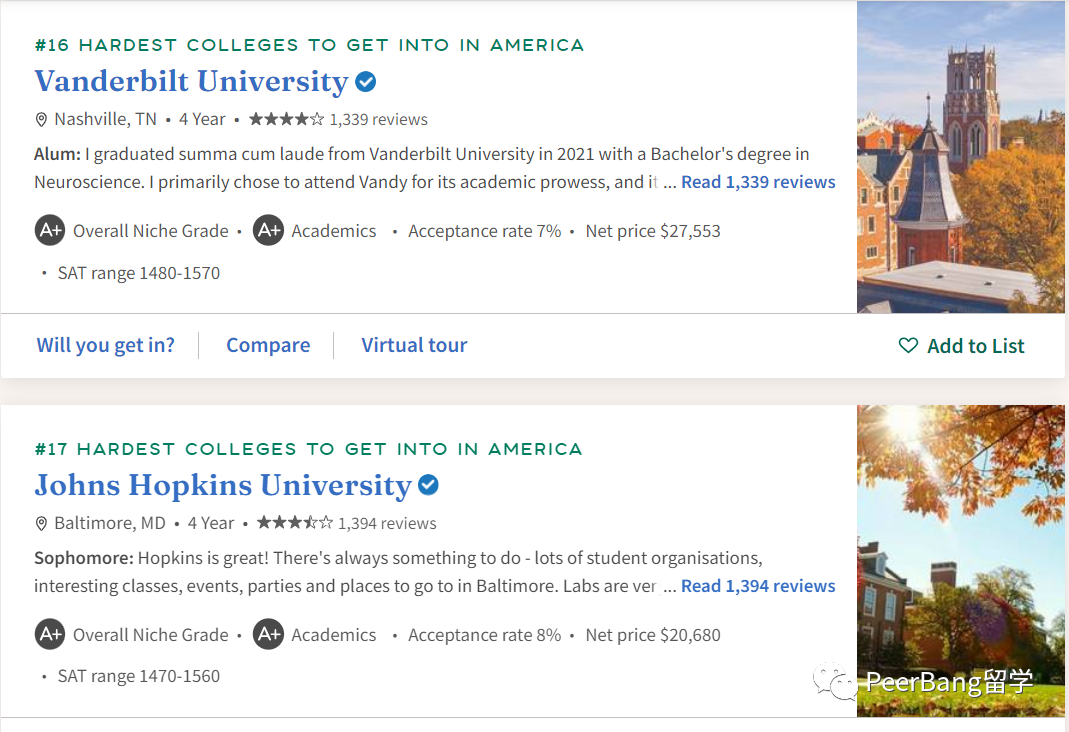1069x732 pixels.
Task: Click Vanderbilt's Academics A+ grade badge
Action: click(x=268, y=231)
